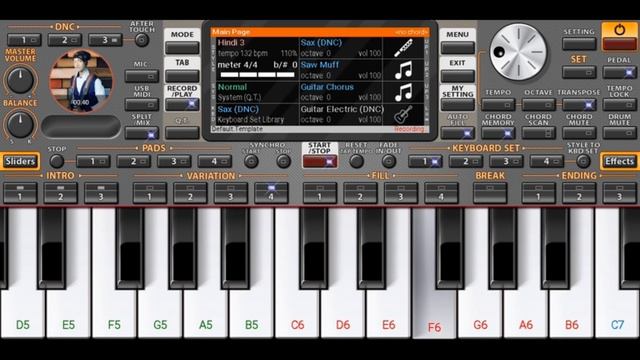Image resolution: width=640 pixels, height=360 pixels.
Task: Click the flute icon for Sax (DNC)
Action: click(403, 48)
